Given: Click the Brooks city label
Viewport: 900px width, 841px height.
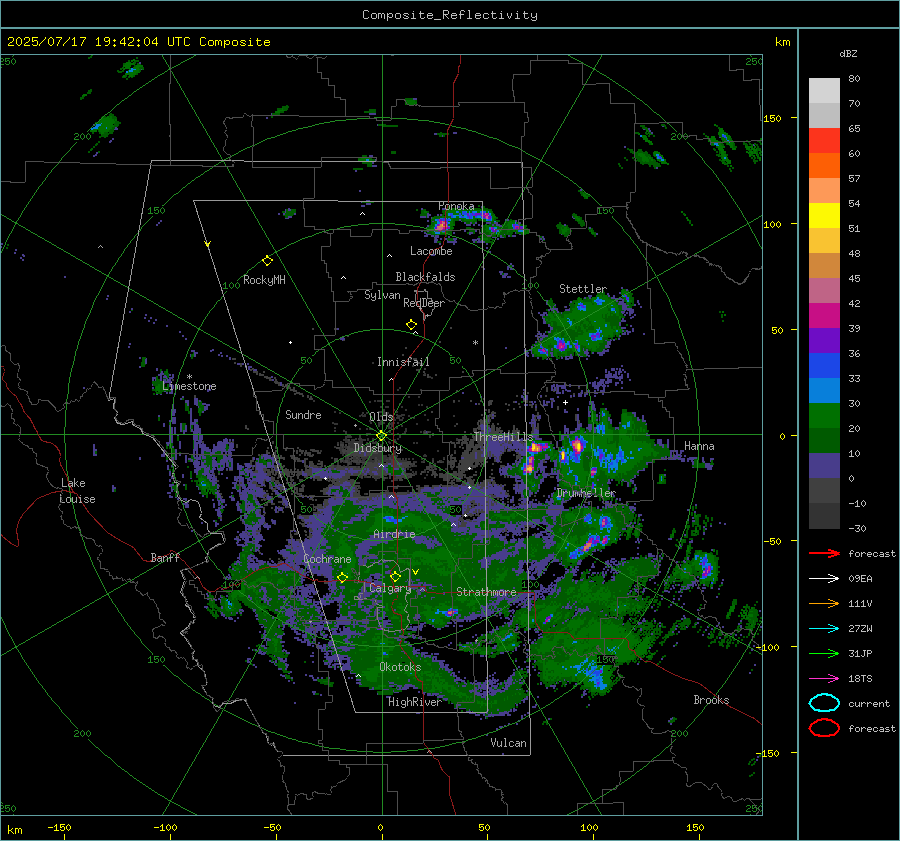Looking at the screenshot, I should point(711,700).
